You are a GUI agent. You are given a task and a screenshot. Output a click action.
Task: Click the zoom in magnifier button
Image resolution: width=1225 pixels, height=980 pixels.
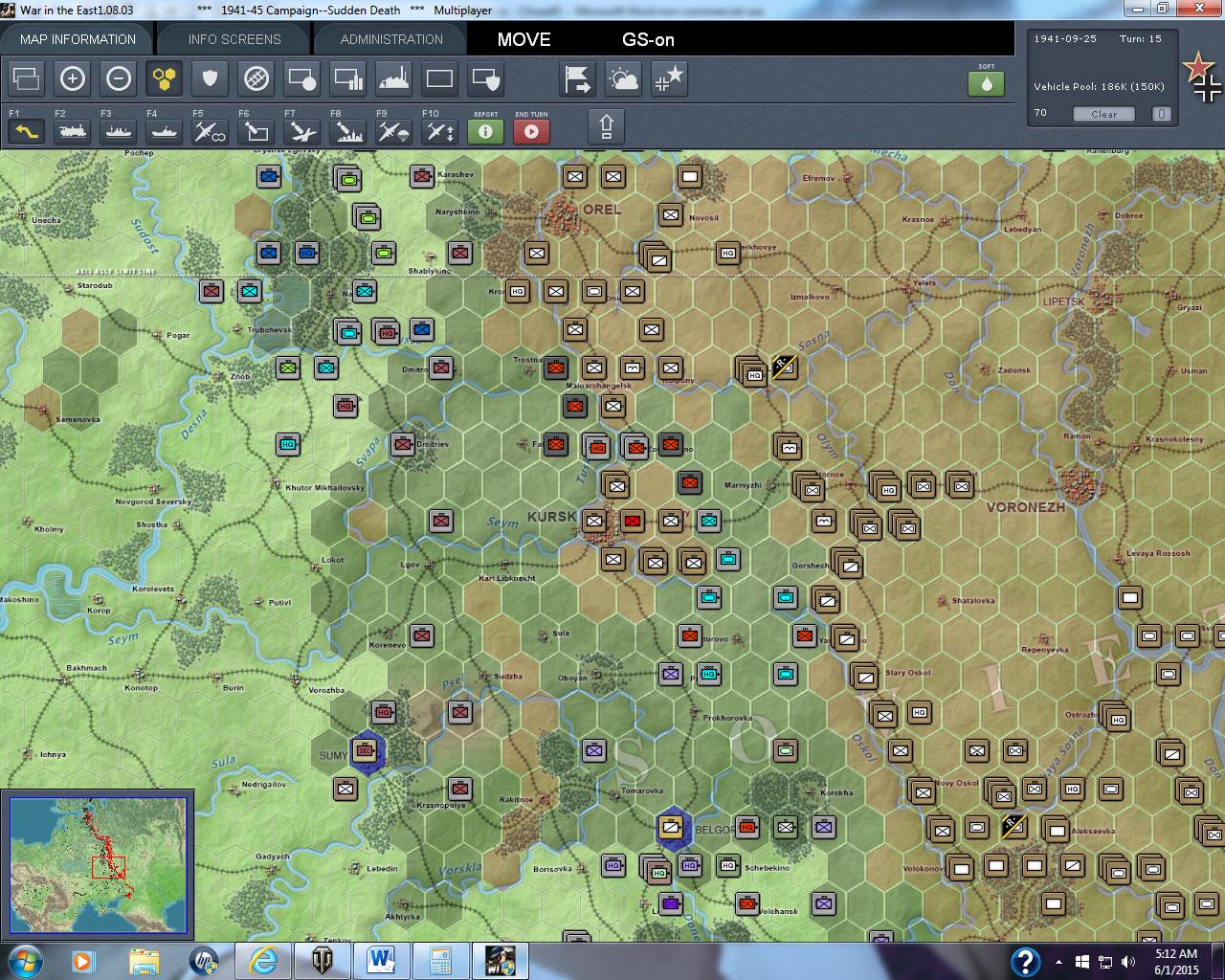click(x=73, y=78)
